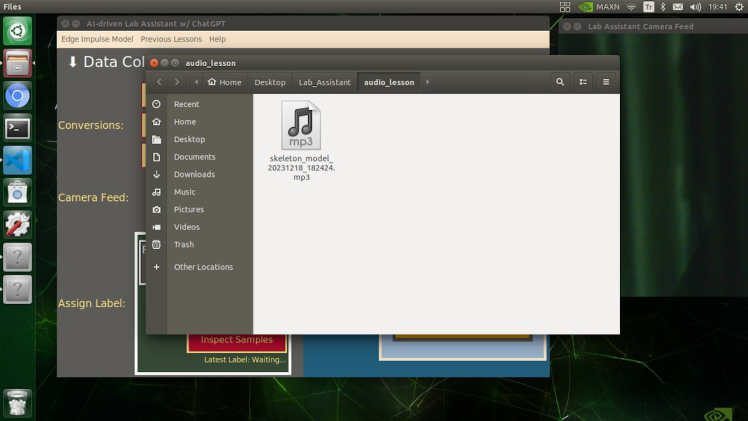
Task: Click the Pictures camera icon in sidebar
Action: pos(156,210)
